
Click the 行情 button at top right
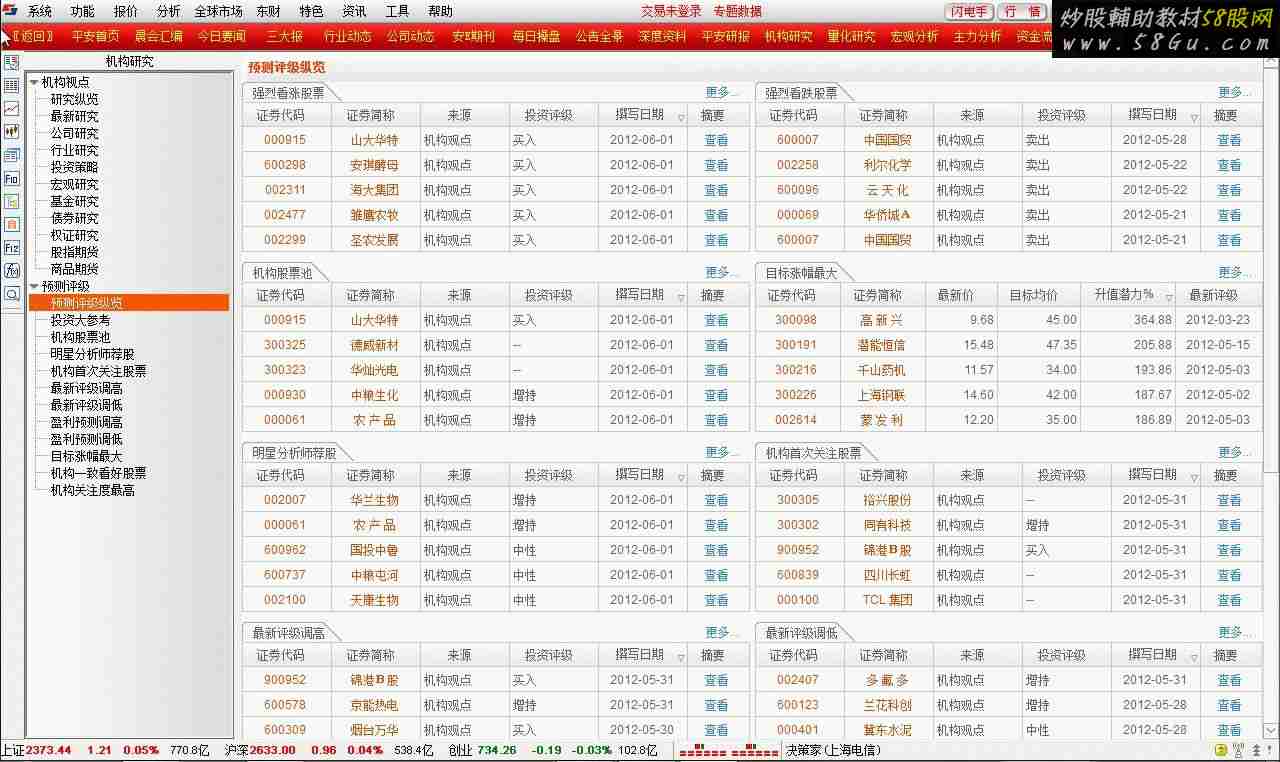coord(1023,12)
